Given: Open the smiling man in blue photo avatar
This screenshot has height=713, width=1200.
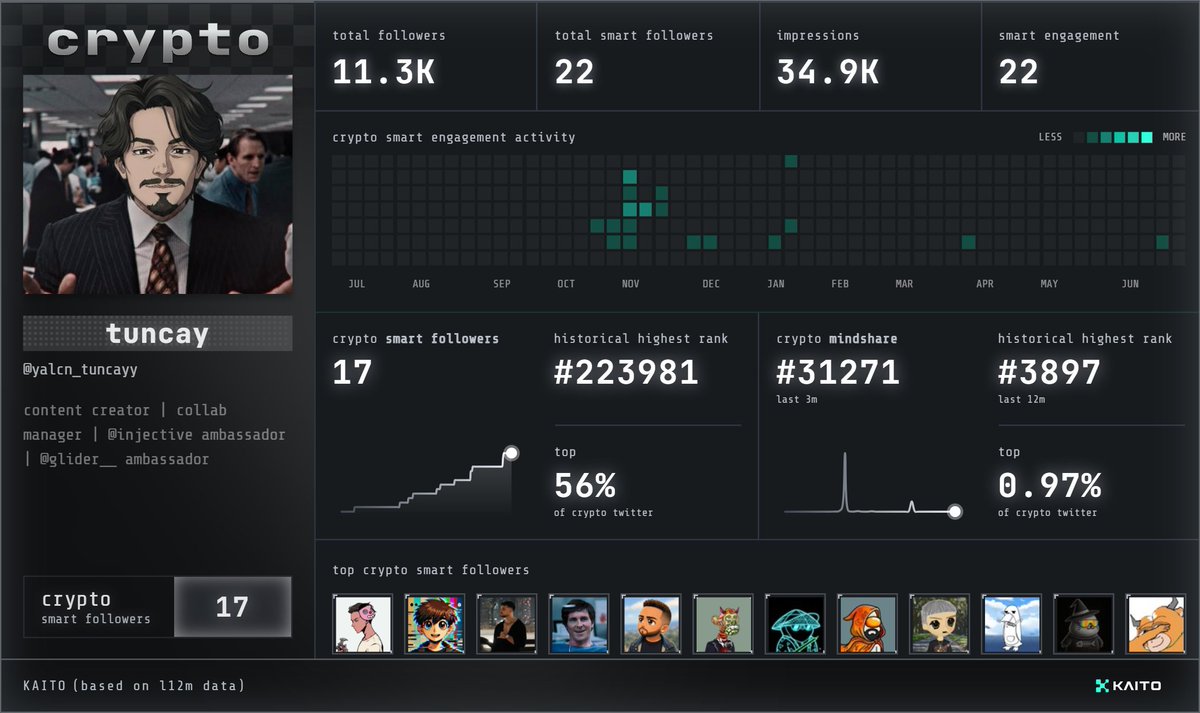Looking at the screenshot, I should tap(578, 624).
